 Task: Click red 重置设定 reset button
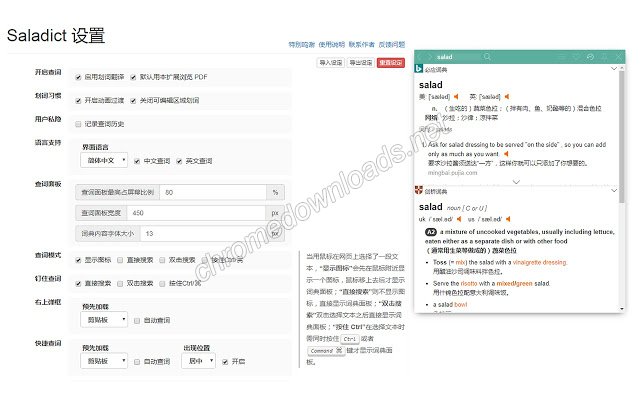(391, 62)
